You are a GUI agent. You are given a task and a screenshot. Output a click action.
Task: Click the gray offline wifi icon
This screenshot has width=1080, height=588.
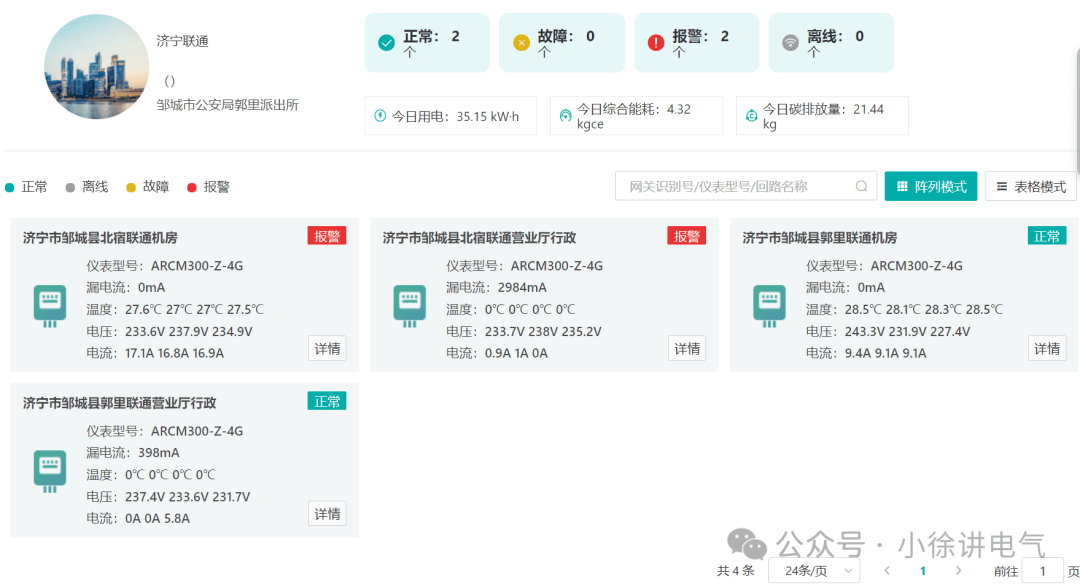point(790,43)
